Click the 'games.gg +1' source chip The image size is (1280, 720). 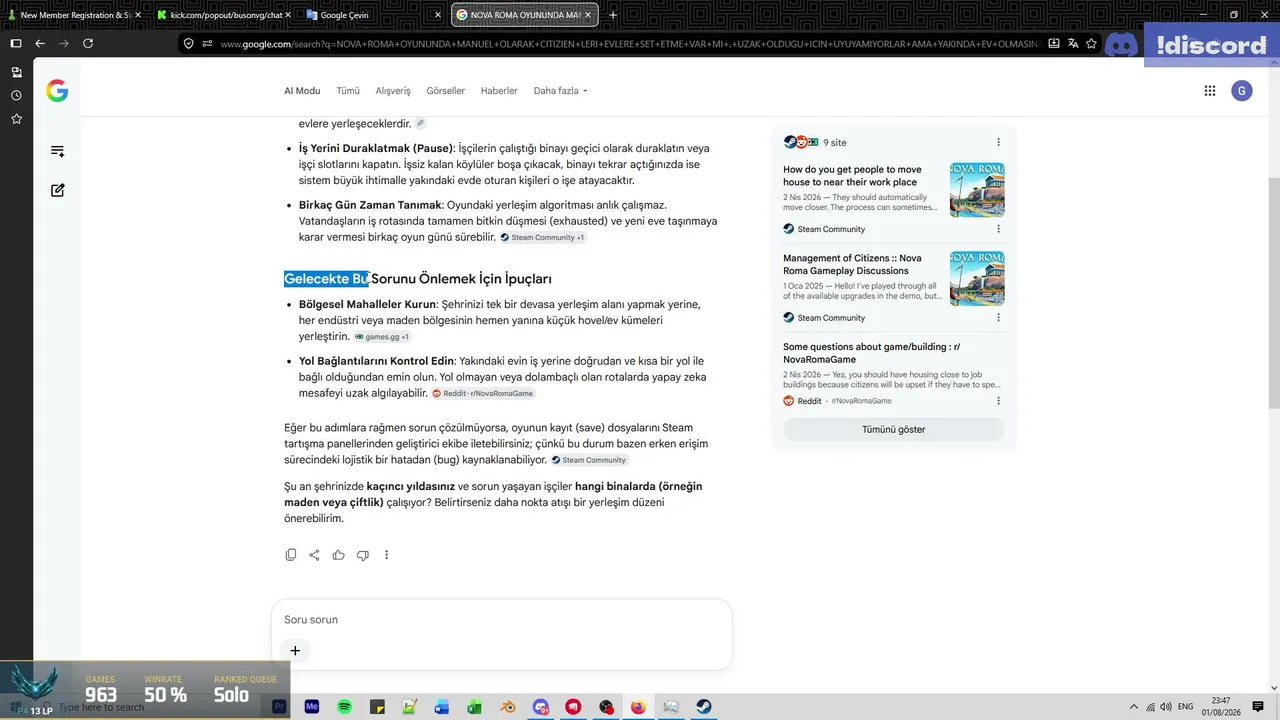tap(382, 337)
